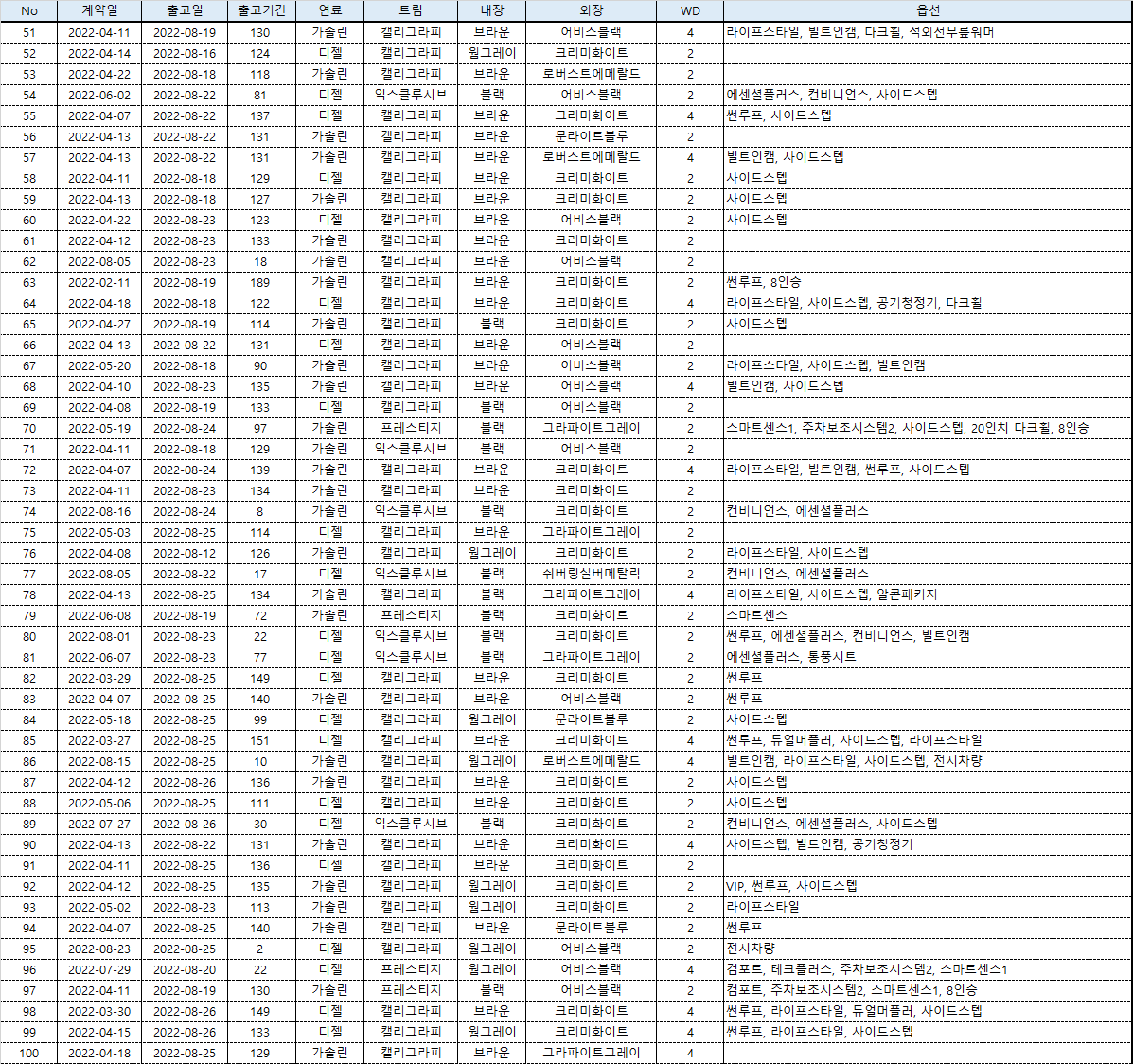Click options containing 20인치 다크휠 in row 70
1133x1064 pixels.
(908, 429)
